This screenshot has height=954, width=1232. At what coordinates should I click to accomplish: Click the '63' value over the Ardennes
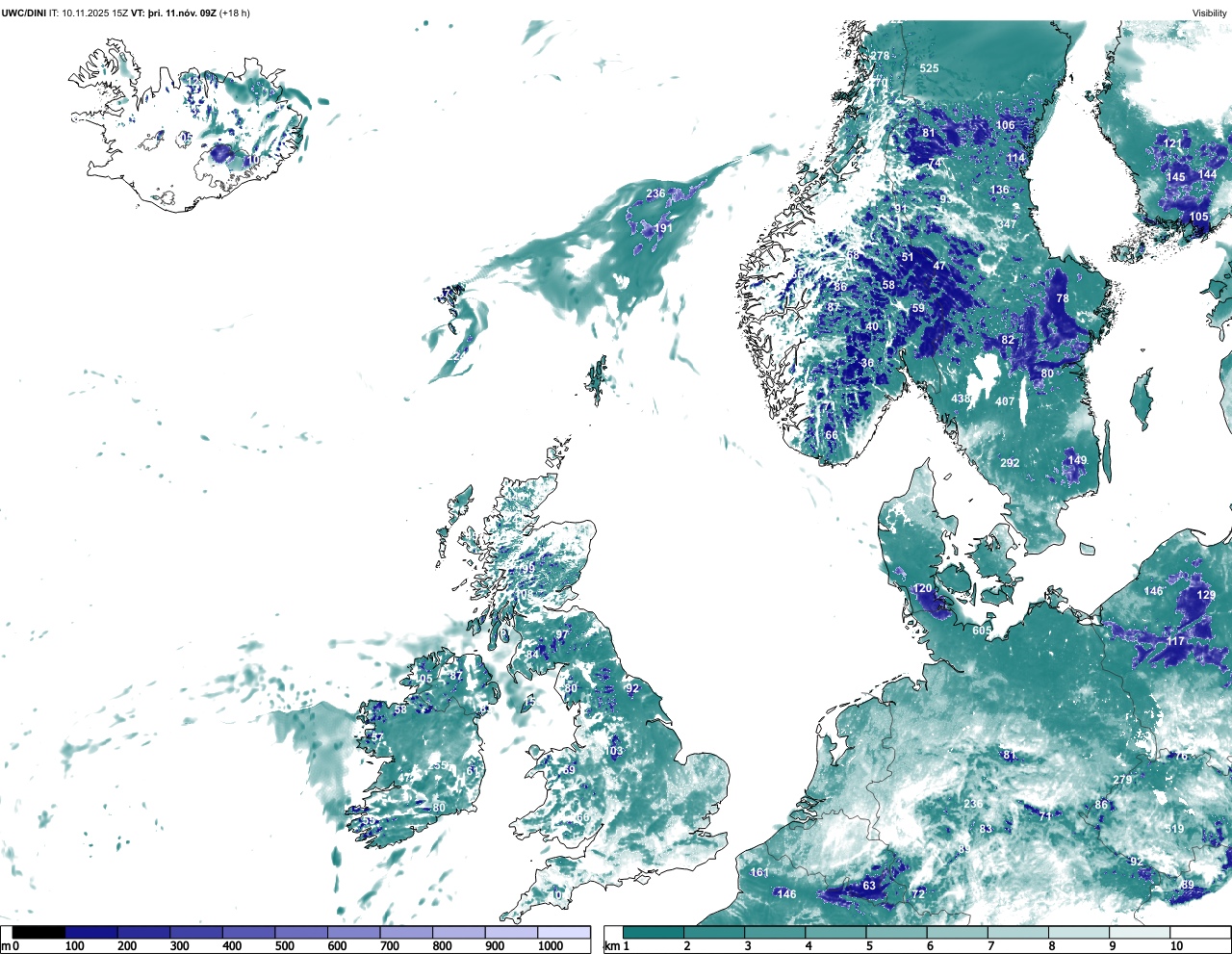click(869, 886)
